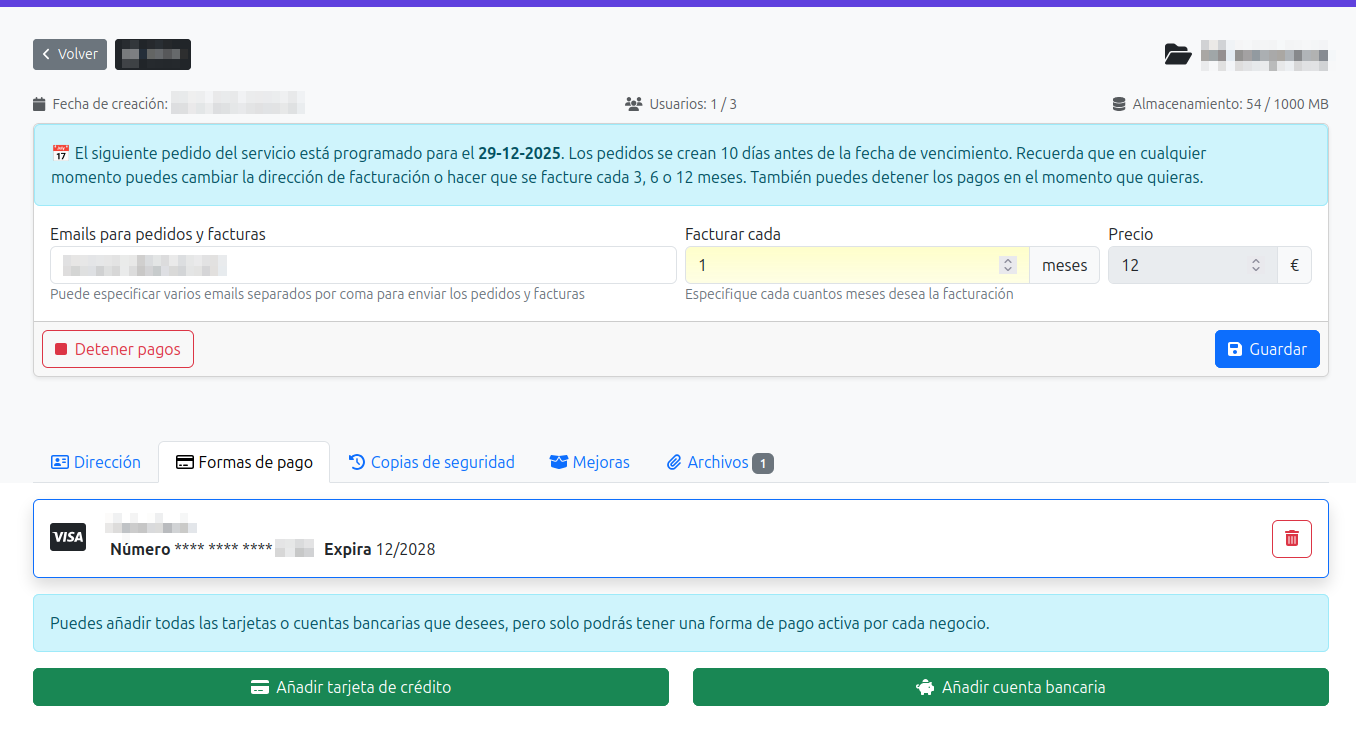
Task: Click Volver to go back
Action: pos(69,54)
